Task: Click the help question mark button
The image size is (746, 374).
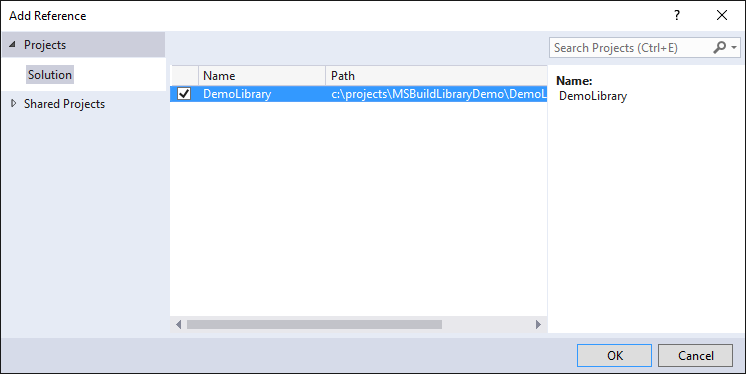Action: [677, 15]
